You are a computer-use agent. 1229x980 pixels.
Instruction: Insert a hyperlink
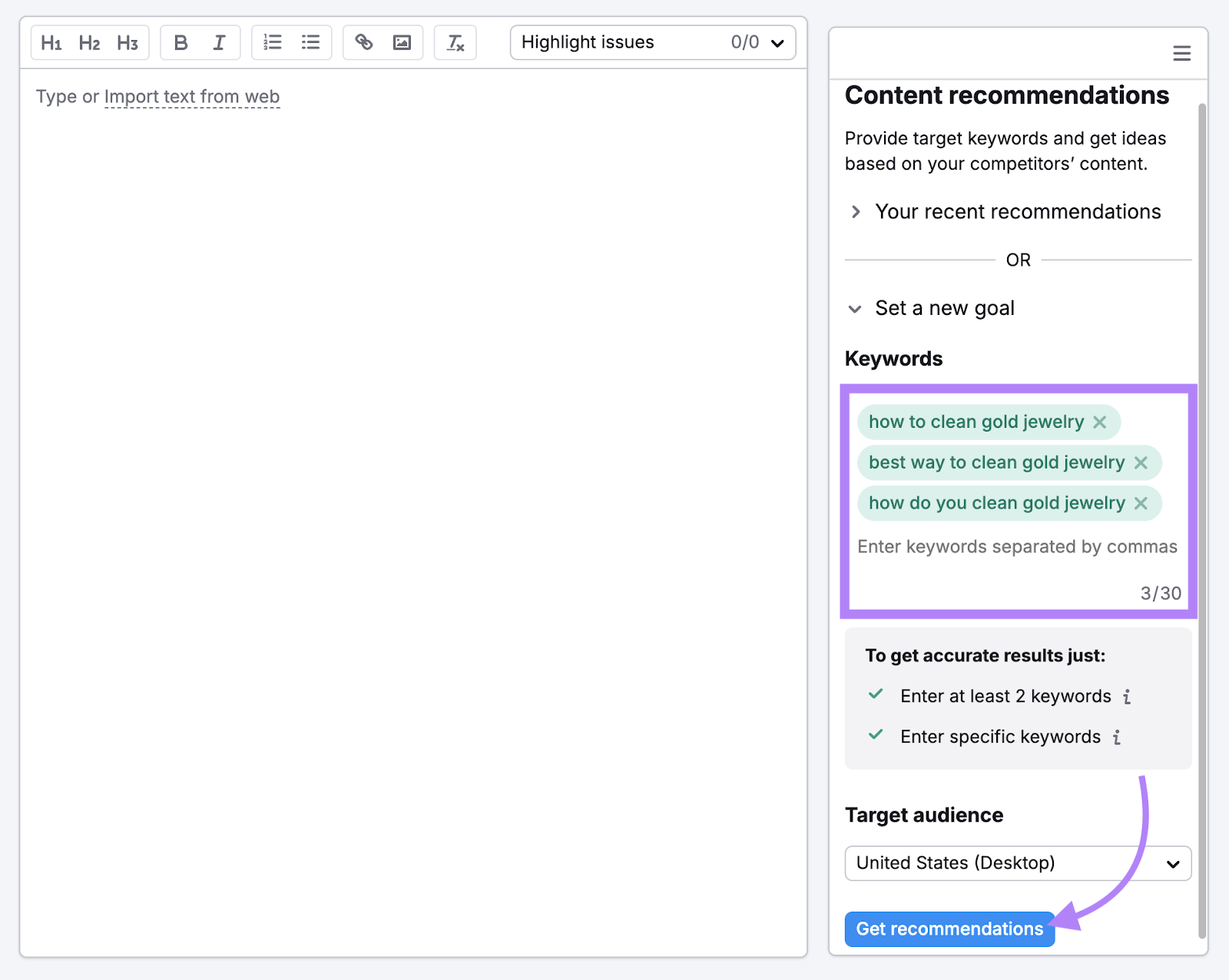click(363, 42)
